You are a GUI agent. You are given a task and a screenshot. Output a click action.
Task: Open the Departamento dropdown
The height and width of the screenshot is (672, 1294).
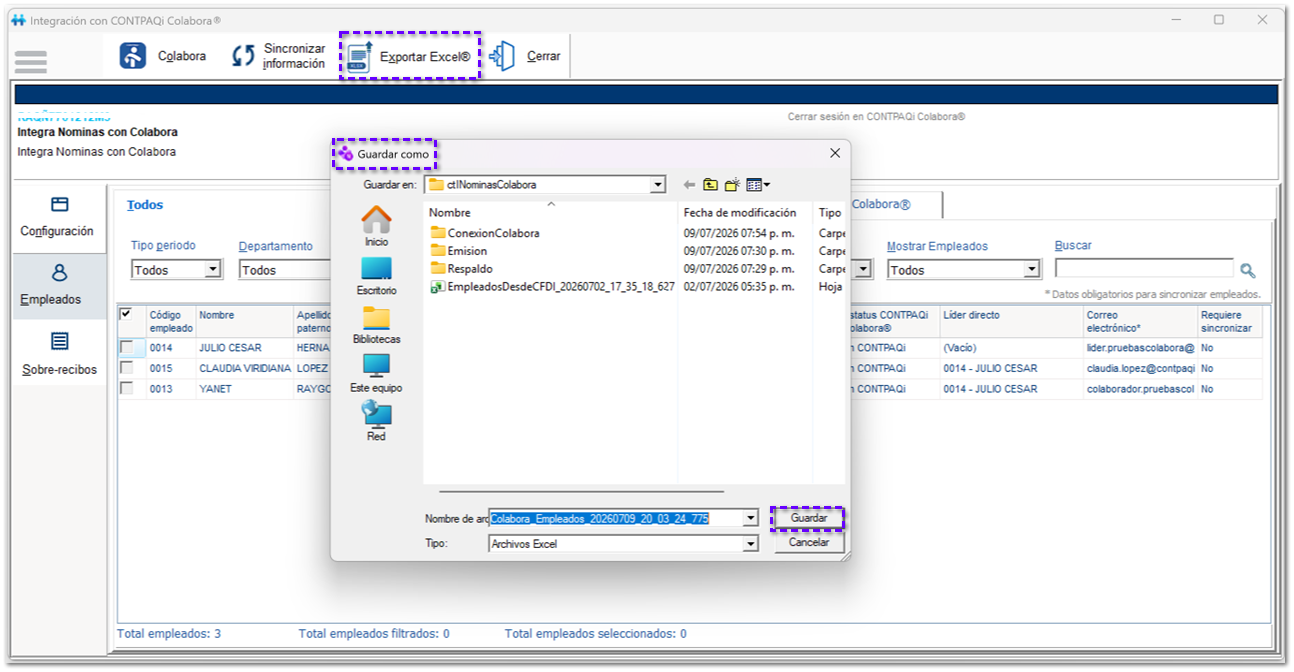(x=284, y=270)
